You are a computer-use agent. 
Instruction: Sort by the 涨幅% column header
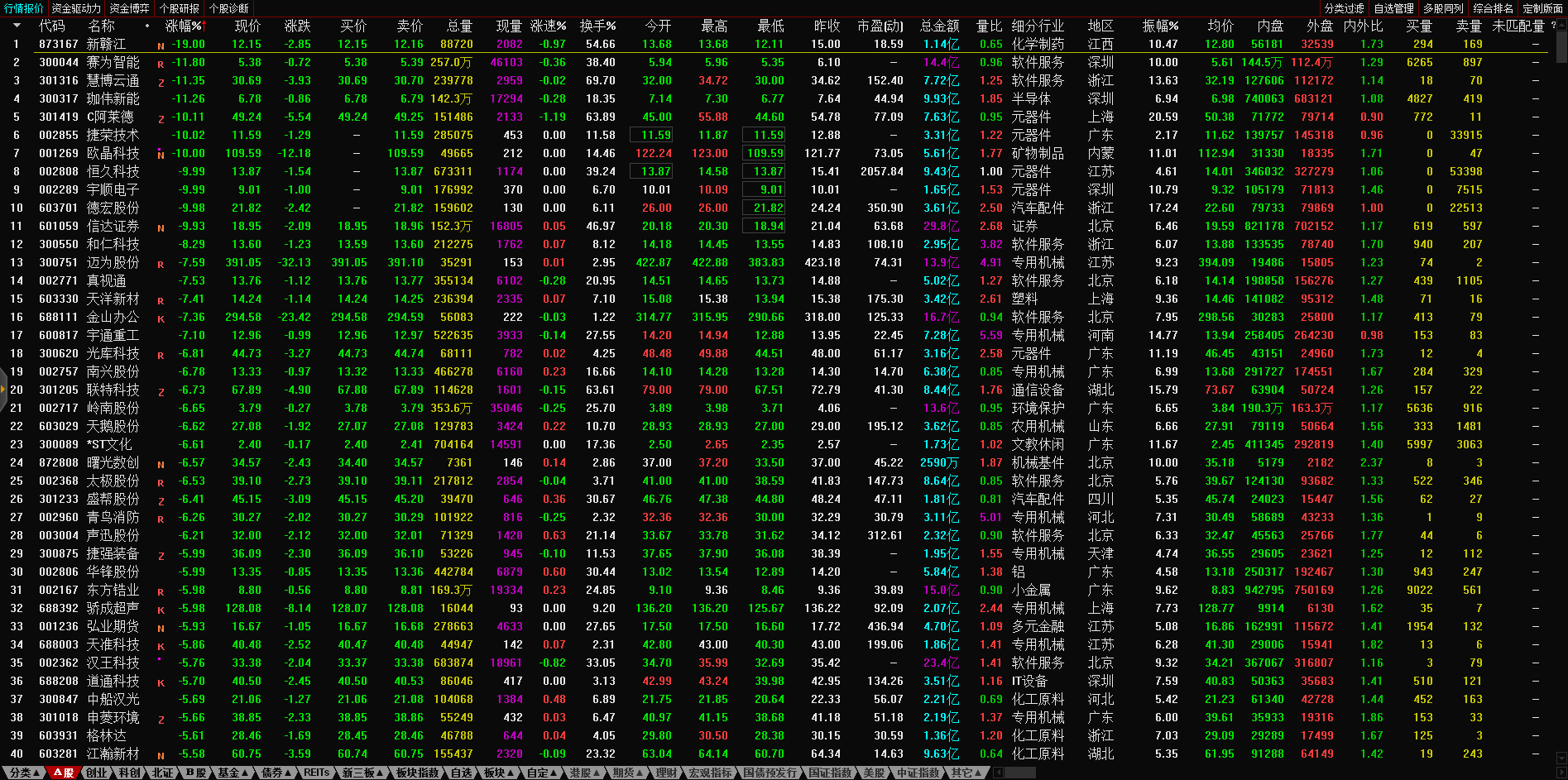tap(183, 26)
